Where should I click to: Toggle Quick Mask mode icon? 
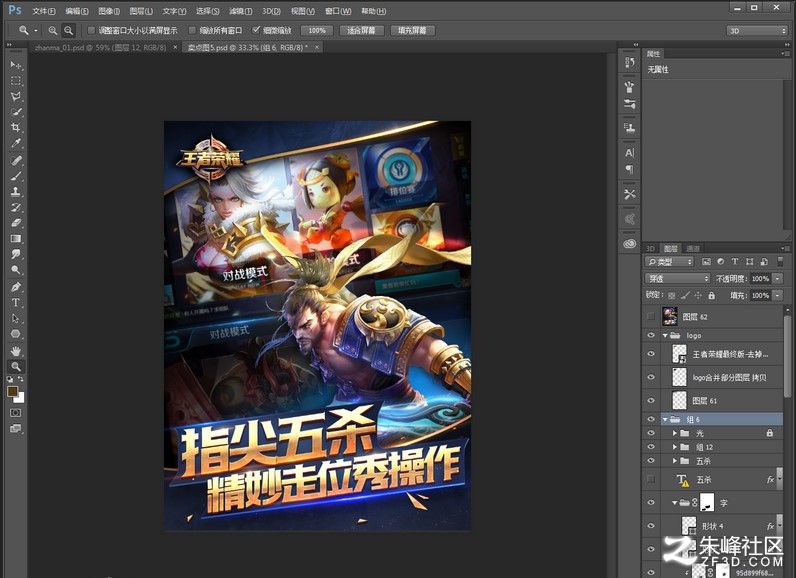coord(16,413)
